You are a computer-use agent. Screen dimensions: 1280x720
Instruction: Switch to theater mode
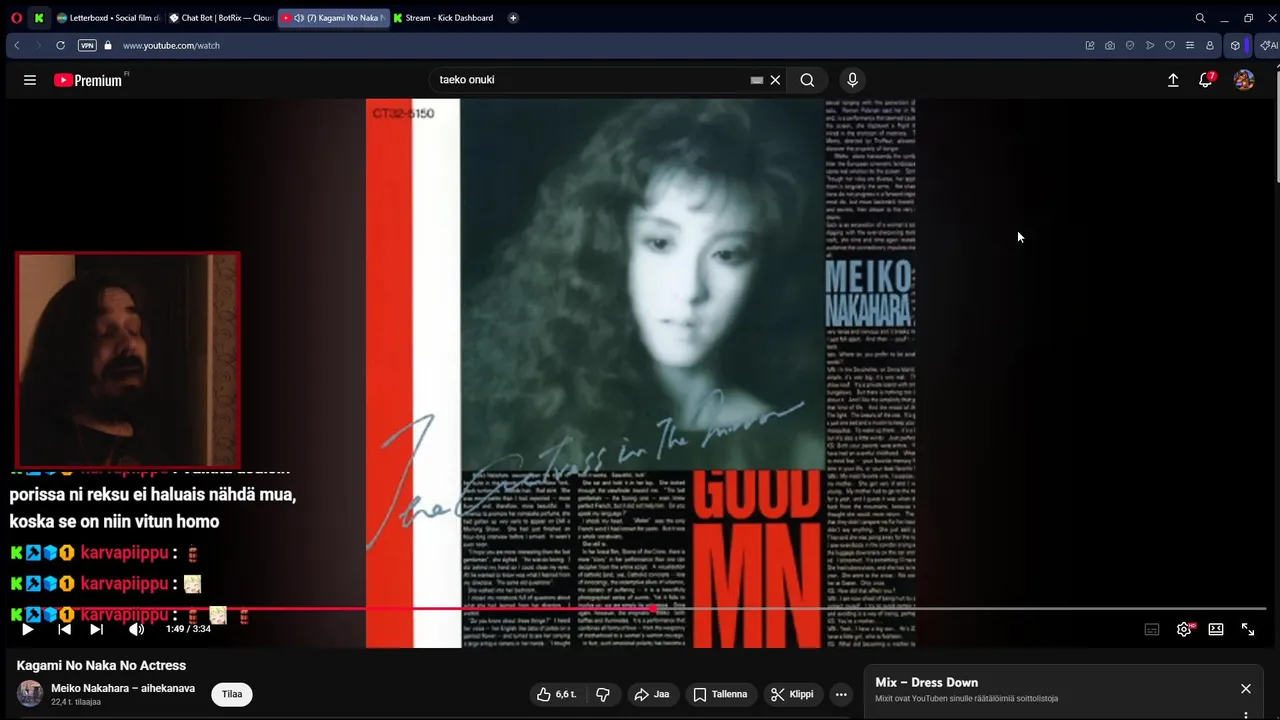click(x=1216, y=629)
